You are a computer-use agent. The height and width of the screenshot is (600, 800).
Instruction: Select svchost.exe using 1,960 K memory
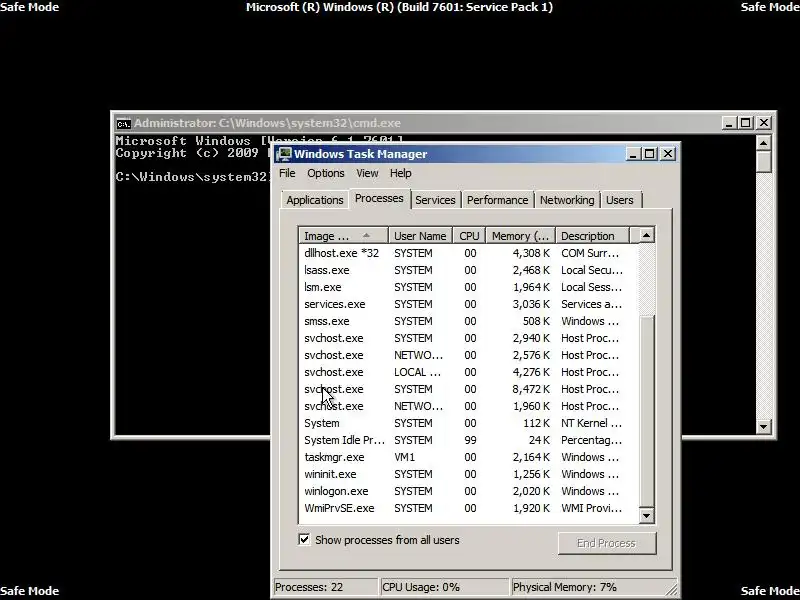(x=468, y=406)
